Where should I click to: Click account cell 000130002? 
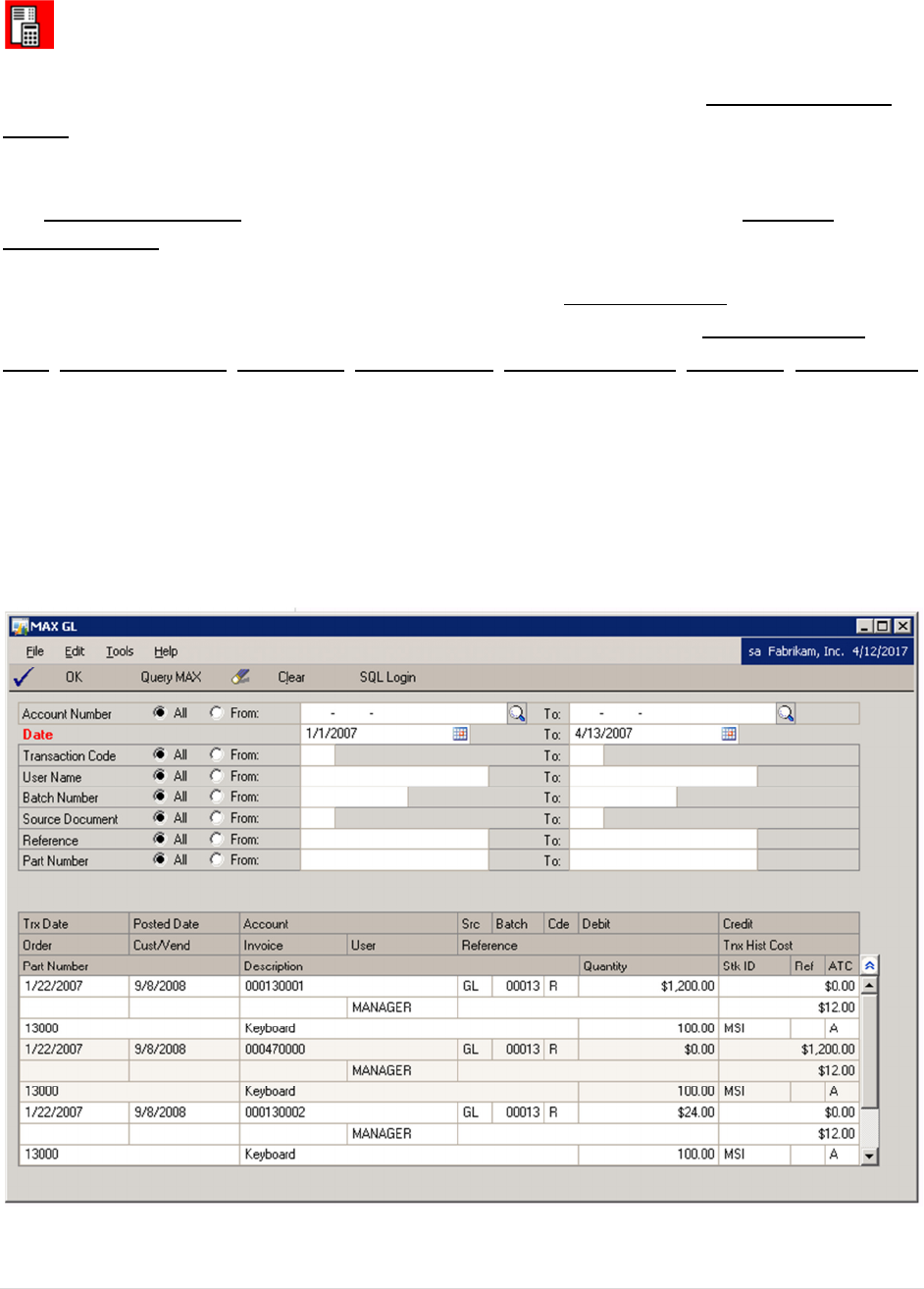tap(349, 1112)
